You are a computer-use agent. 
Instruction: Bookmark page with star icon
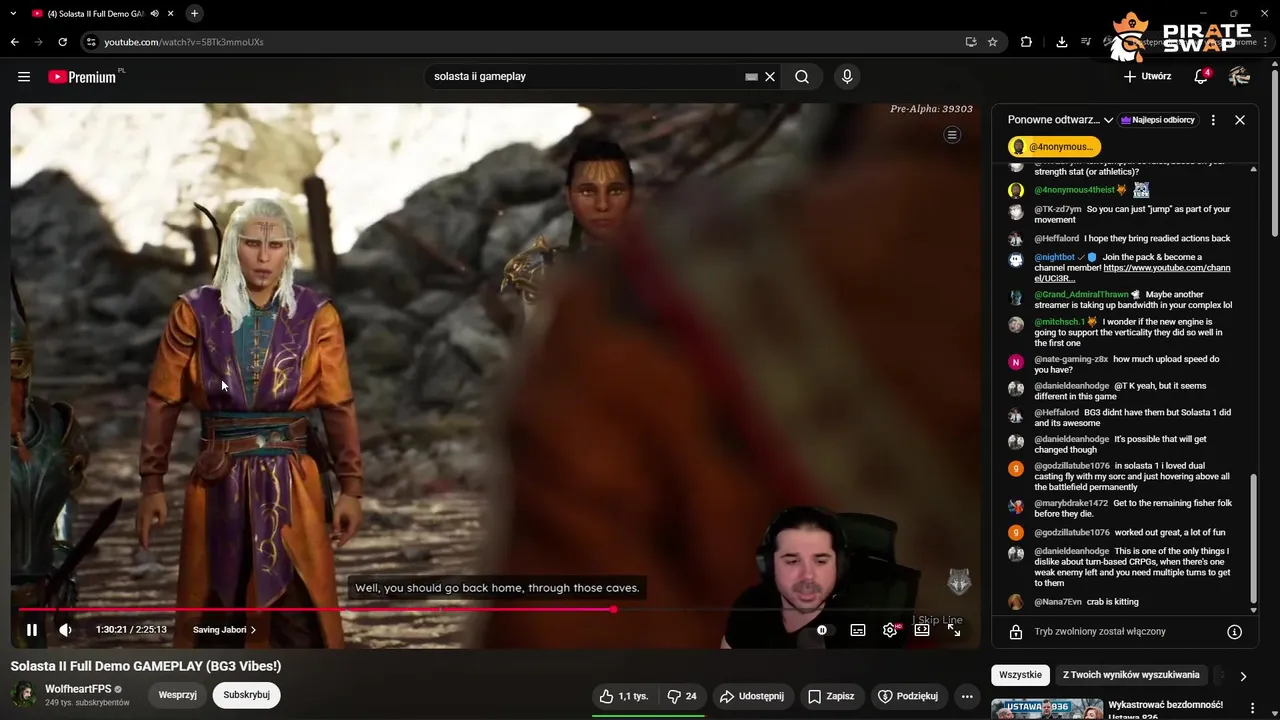point(992,42)
